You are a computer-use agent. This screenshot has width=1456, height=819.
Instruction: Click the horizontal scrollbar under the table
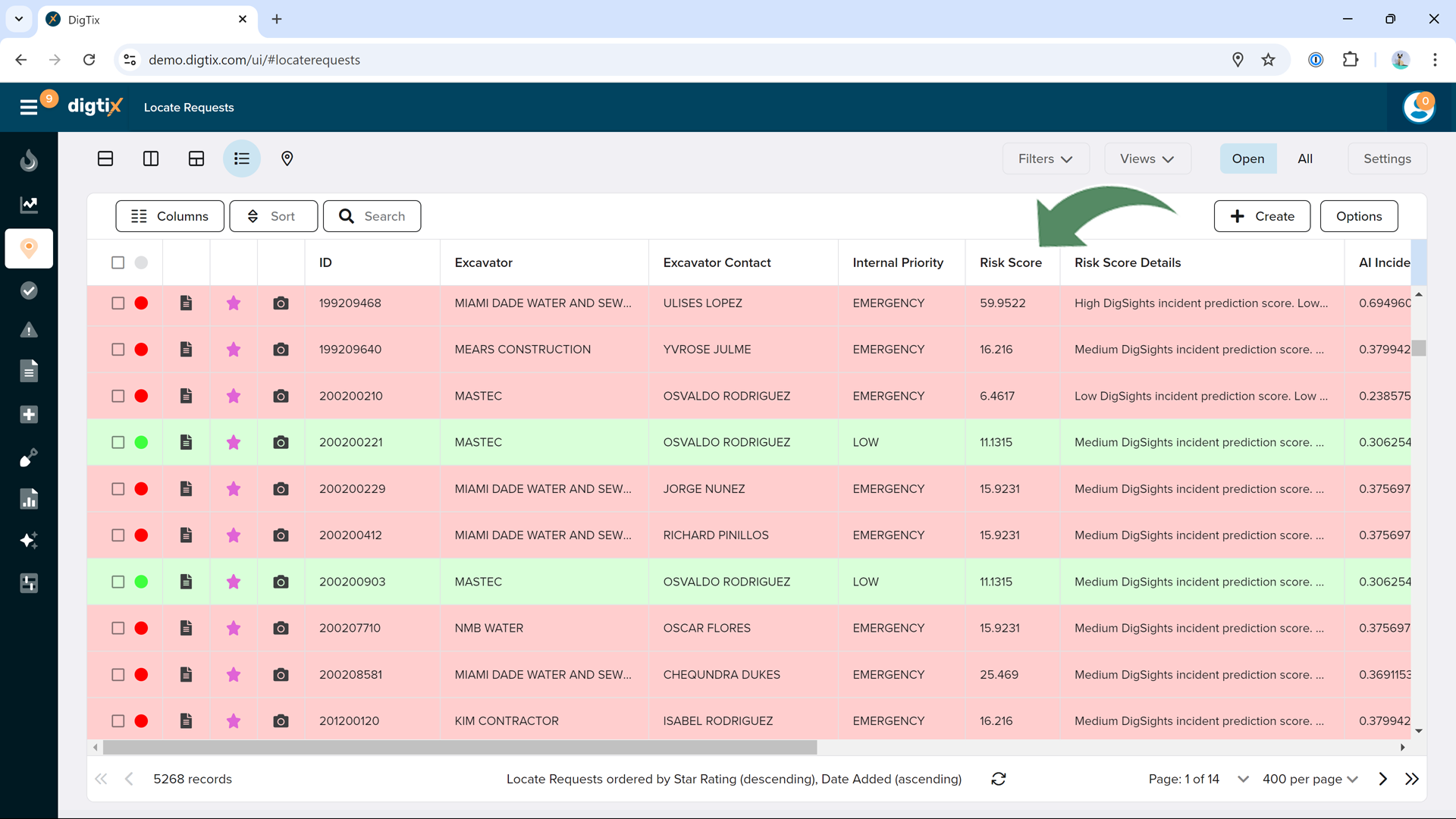460,748
